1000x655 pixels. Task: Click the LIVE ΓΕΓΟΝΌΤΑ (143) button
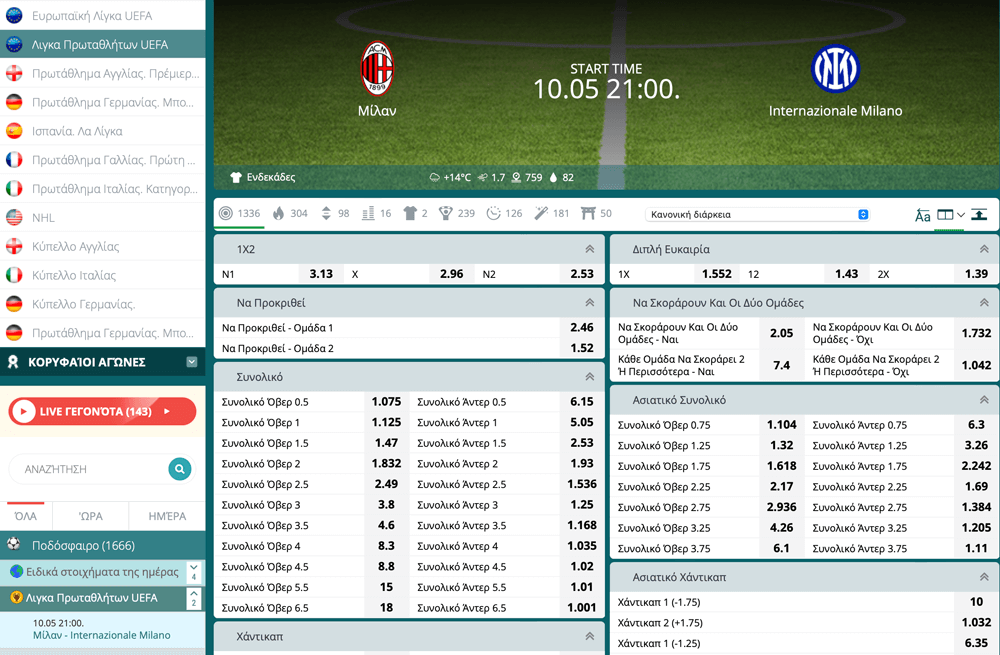coord(102,411)
